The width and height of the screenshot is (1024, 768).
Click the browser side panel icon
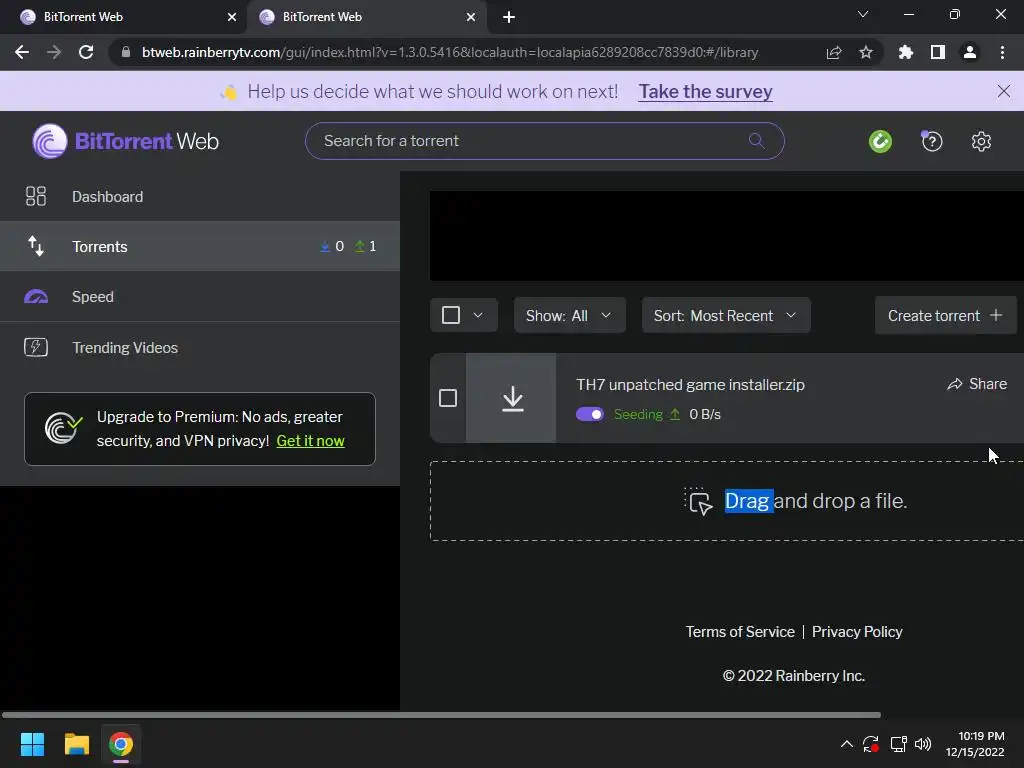(938, 52)
